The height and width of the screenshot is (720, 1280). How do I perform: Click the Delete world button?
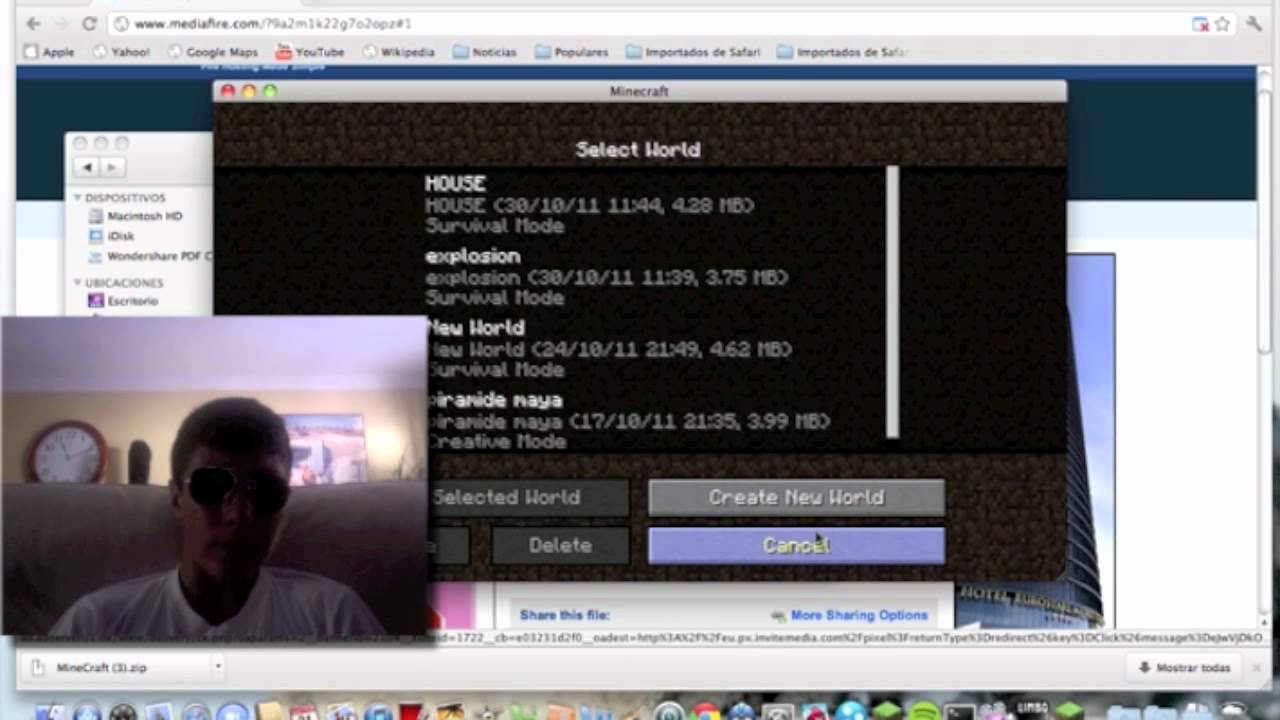coord(560,545)
